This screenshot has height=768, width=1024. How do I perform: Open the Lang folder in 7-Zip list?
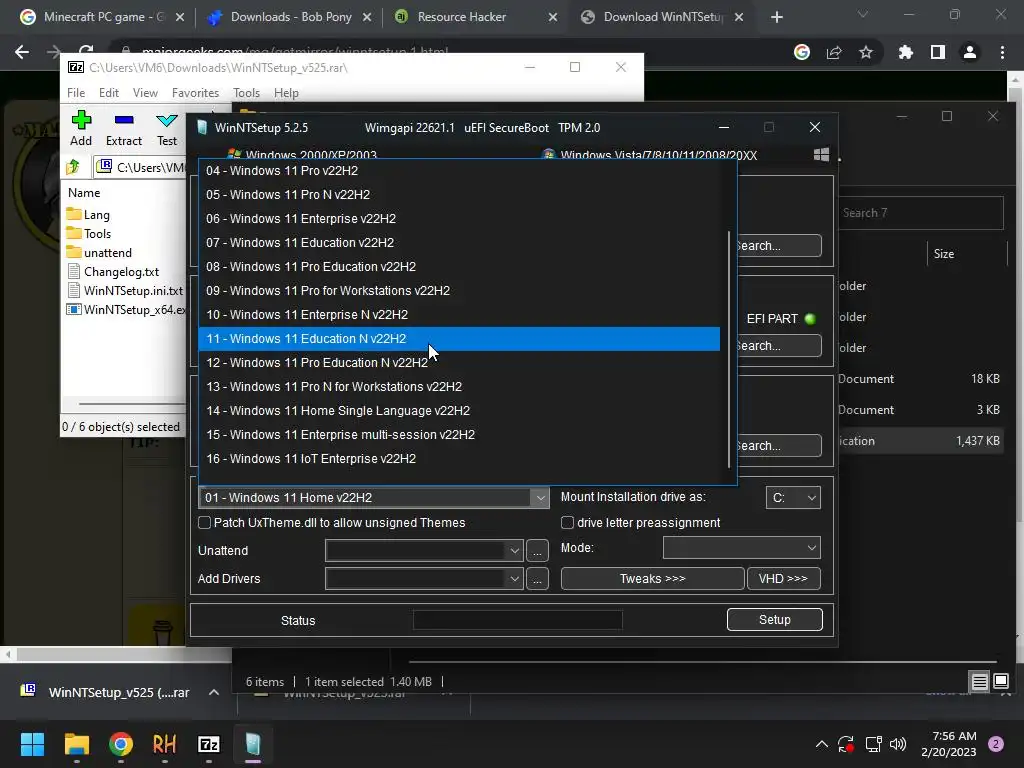click(88, 214)
